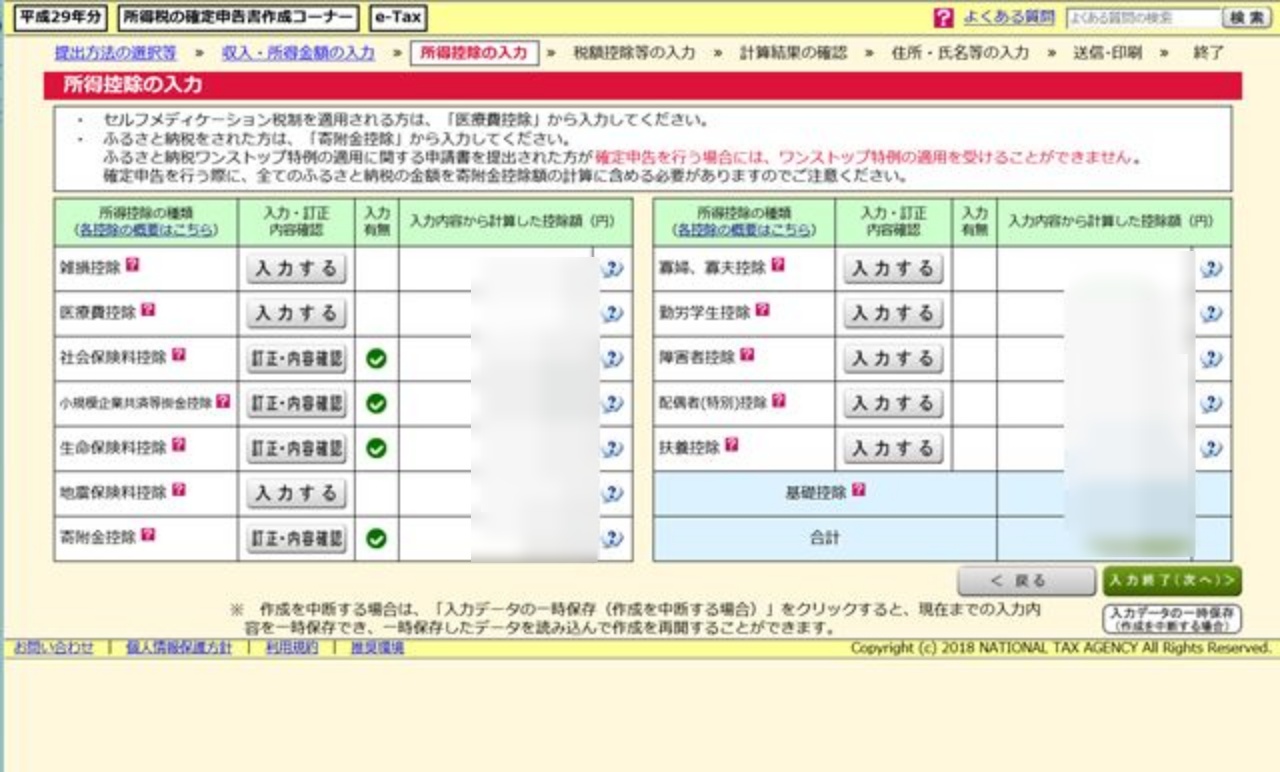The width and height of the screenshot is (1280, 772).
Task: Click green checkmark in 社会保険料控除 row
Action: point(376,358)
